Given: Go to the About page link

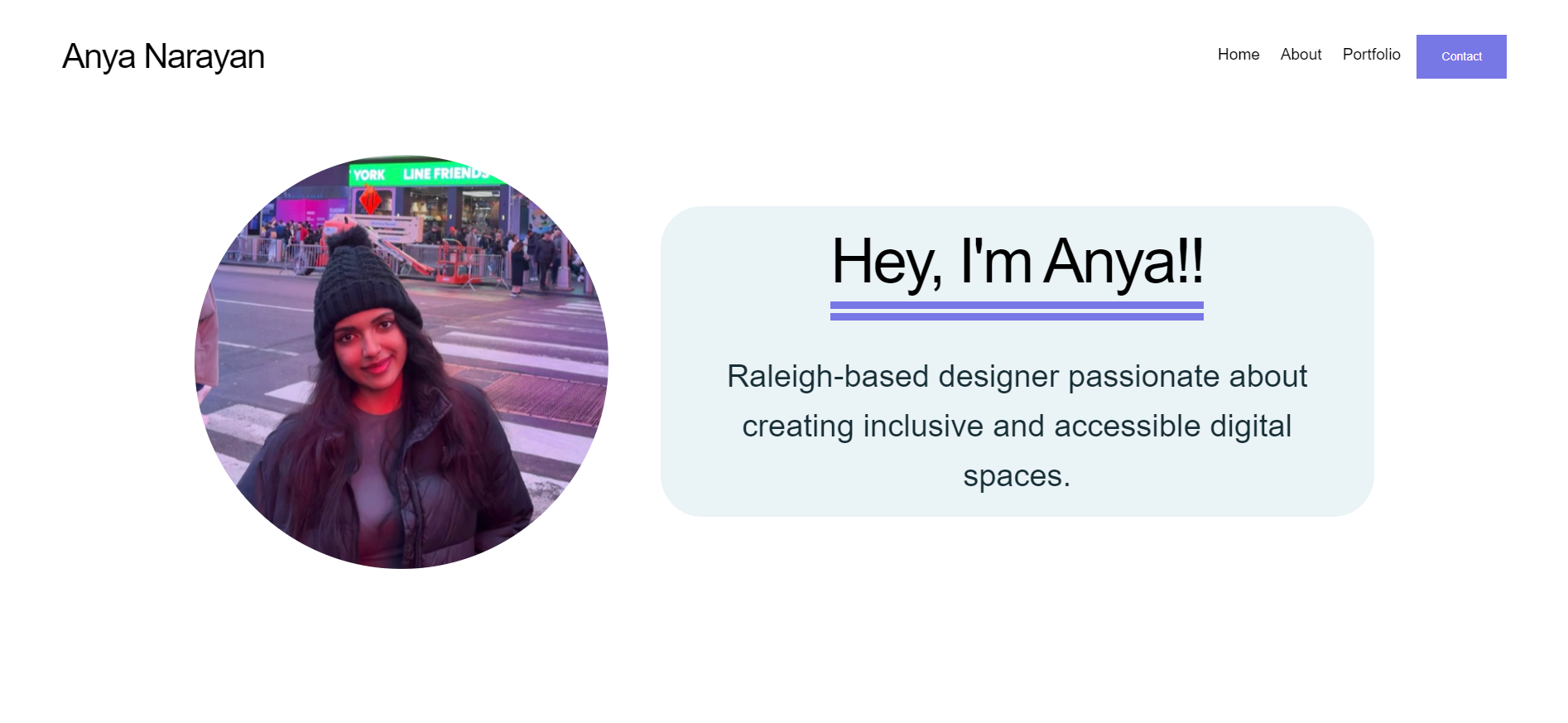Looking at the screenshot, I should (1301, 55).
